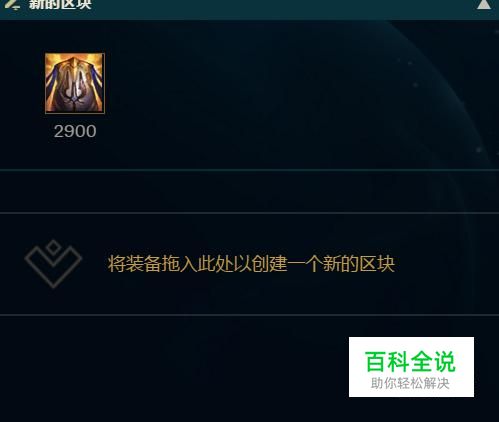499x422 pixels.
Task: Click the text 将装备拖入此处以创建一个新的区块
Action: (251, 264)
